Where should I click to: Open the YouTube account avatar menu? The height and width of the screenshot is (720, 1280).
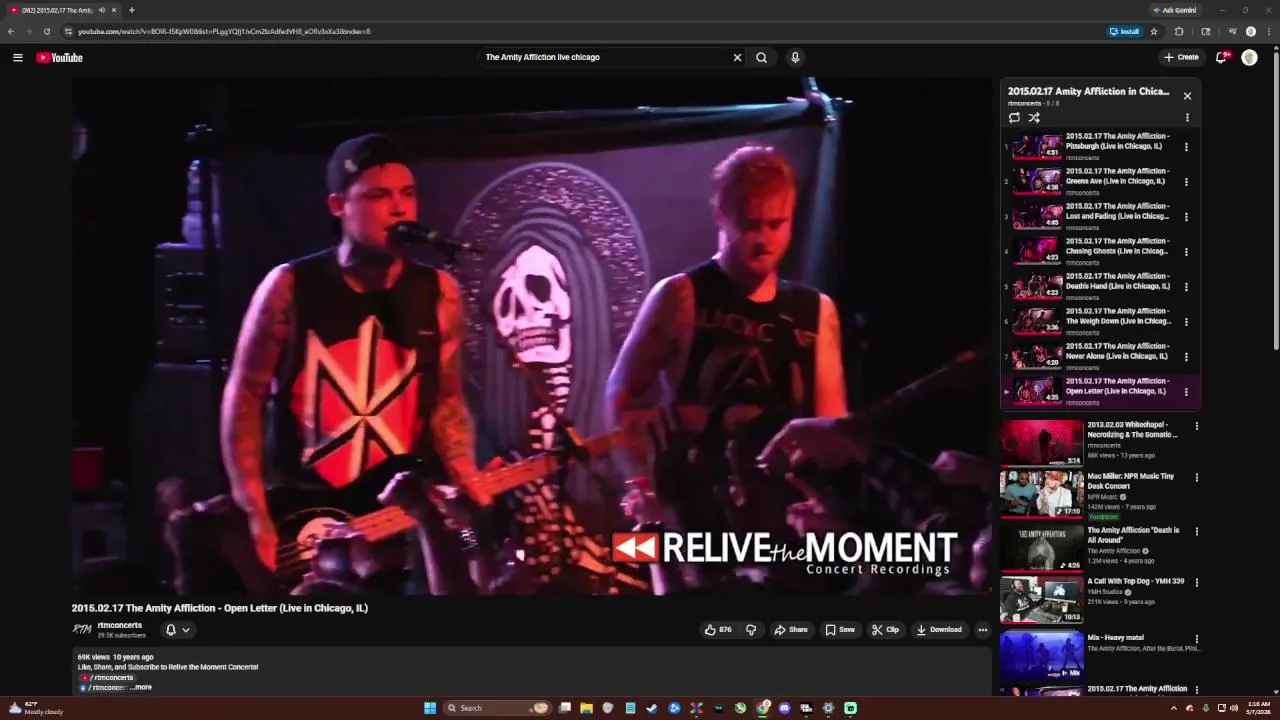pyautogui.click(x=1249, y=57)
